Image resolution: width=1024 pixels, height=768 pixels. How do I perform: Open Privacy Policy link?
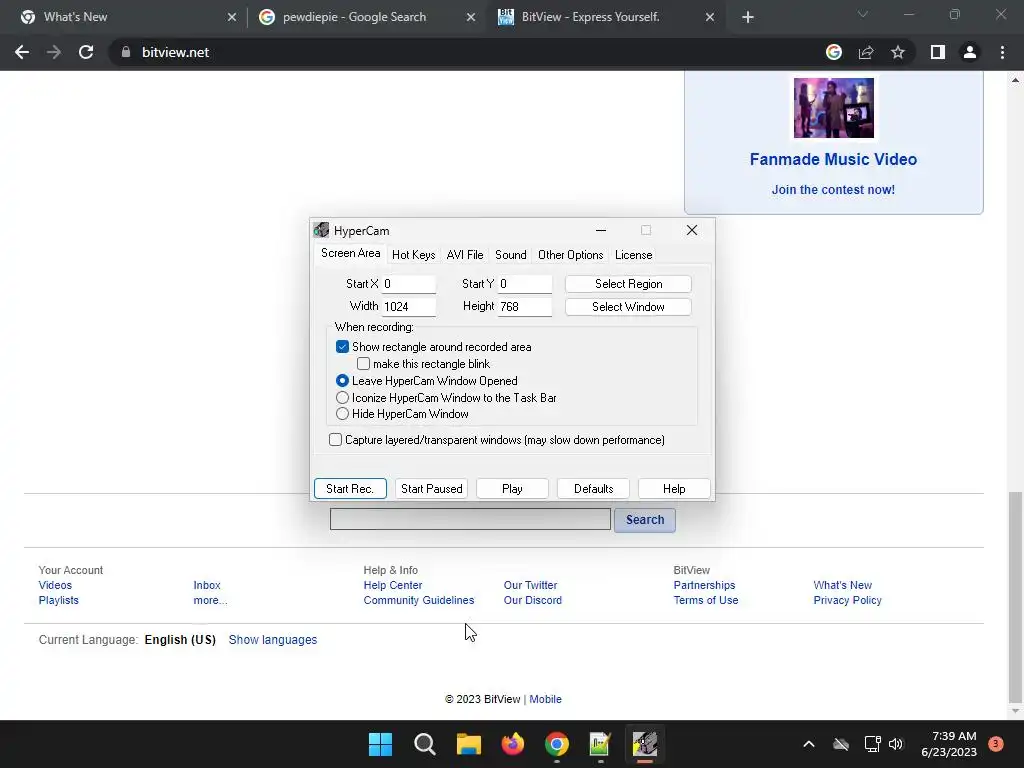point(847,600)
